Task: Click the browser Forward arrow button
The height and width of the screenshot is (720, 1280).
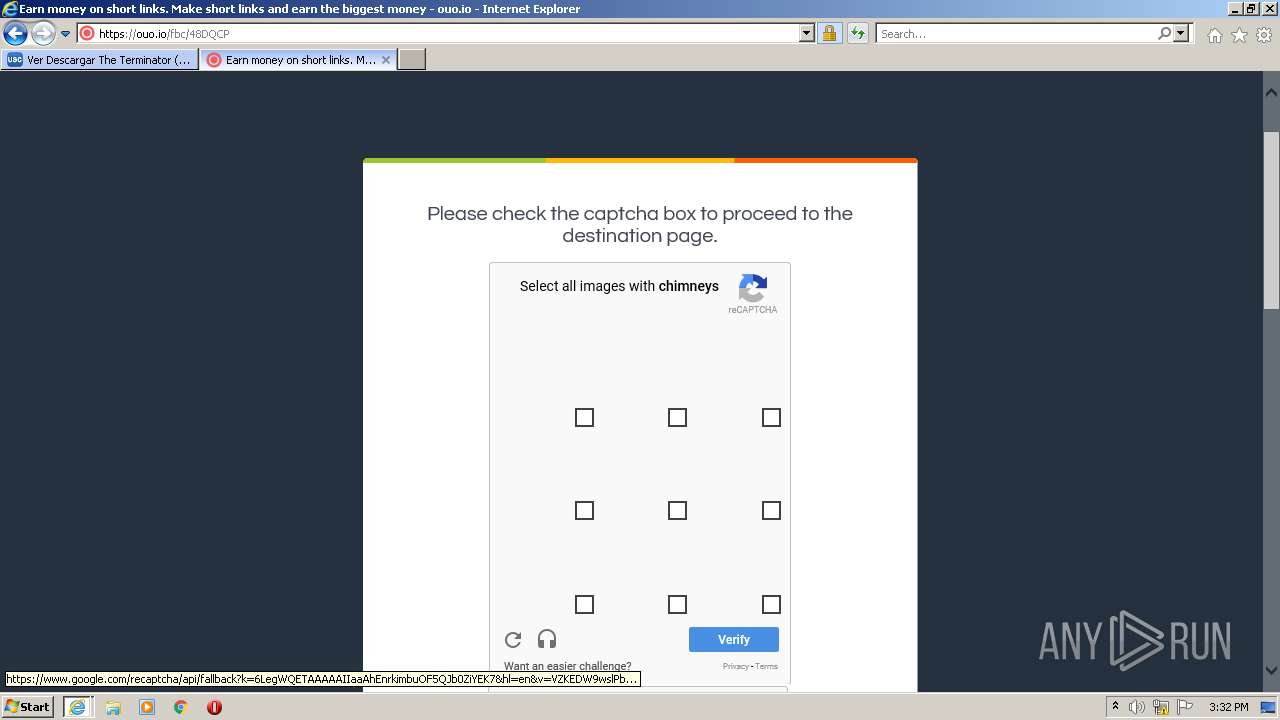Action: tap(43, 33)
